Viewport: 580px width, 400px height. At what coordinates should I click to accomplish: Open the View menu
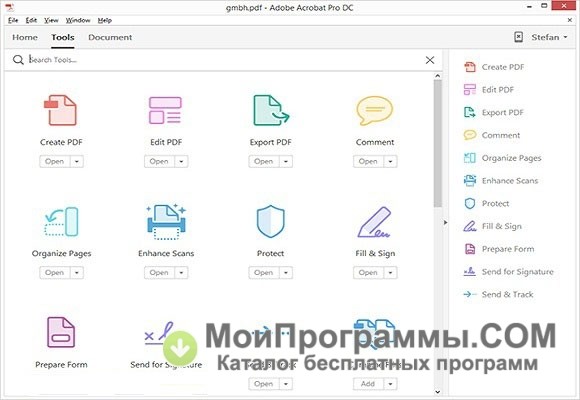click(x=51, y=20)
